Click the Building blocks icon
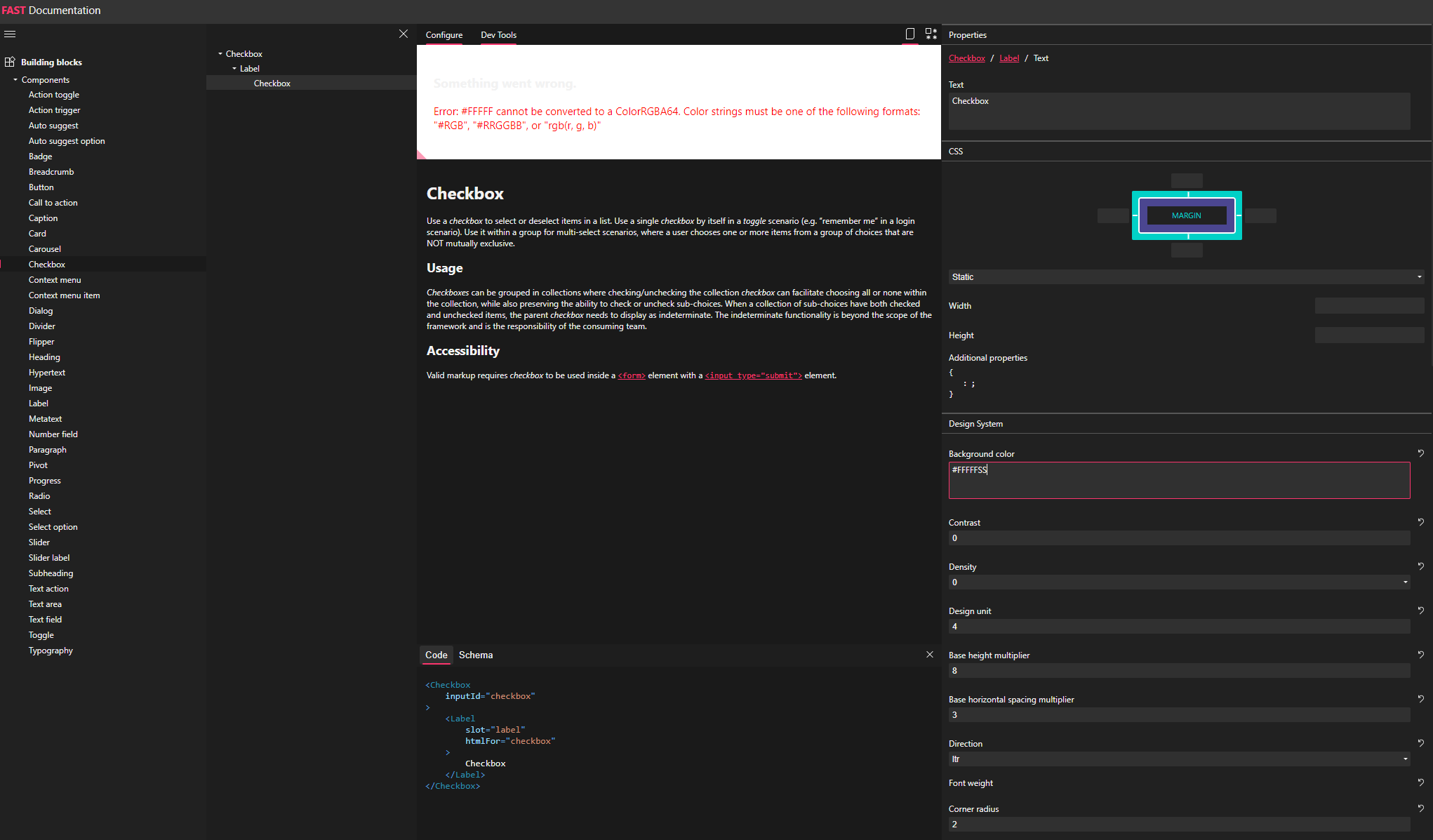 point(10,62)
